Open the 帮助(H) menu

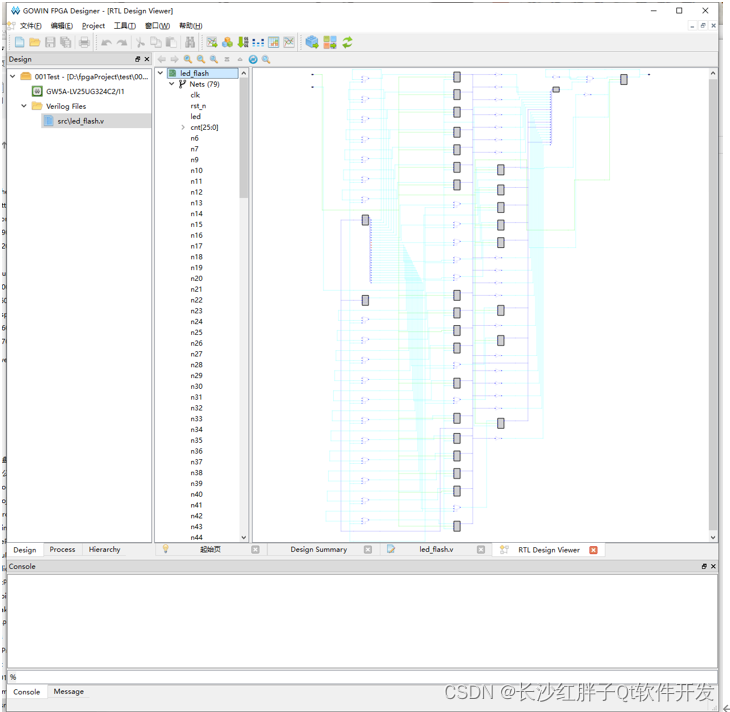[x=191, y=26]
